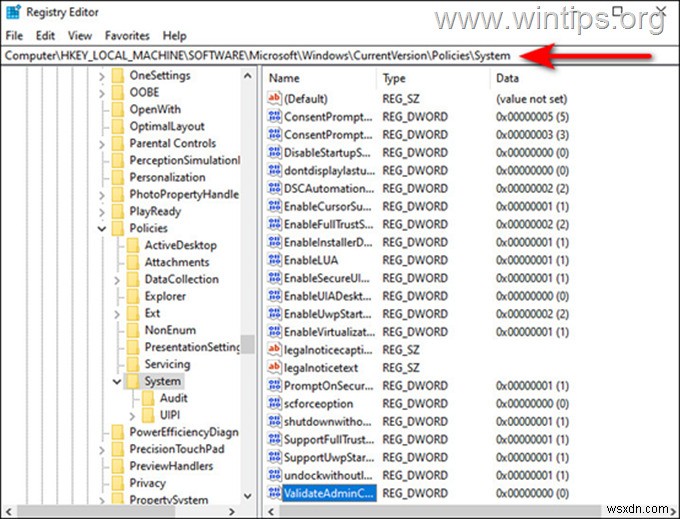Open the Favorites menu

[127, 36]
